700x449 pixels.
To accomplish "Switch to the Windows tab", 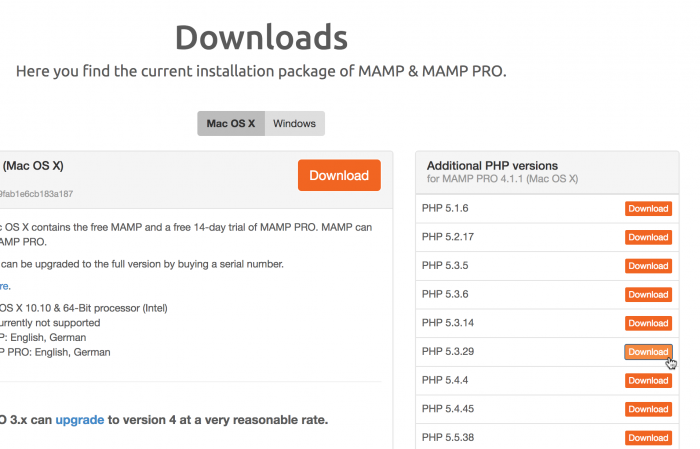I will click(x=295, y=124).
